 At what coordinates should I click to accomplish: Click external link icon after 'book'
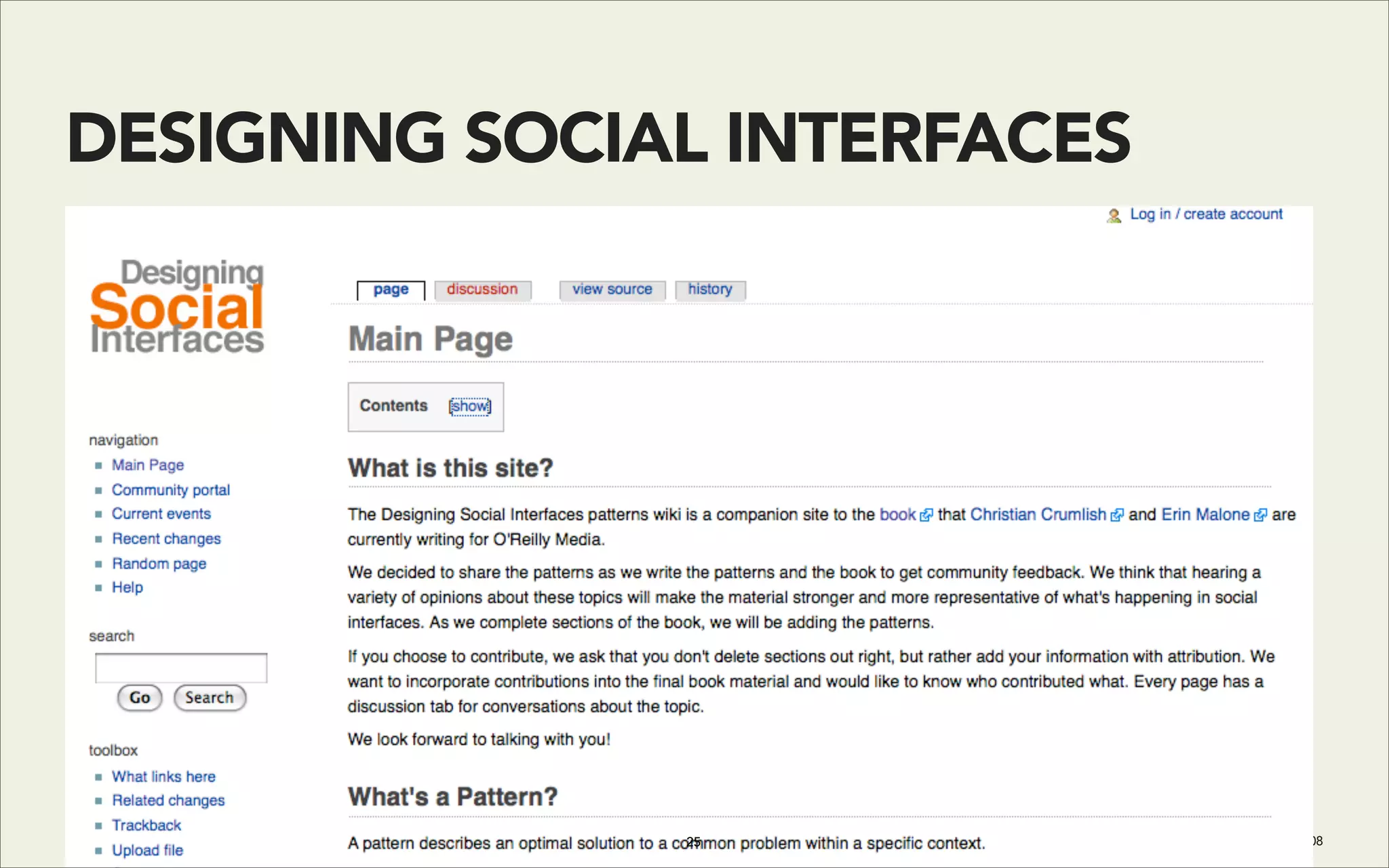[x=926, y=515]
